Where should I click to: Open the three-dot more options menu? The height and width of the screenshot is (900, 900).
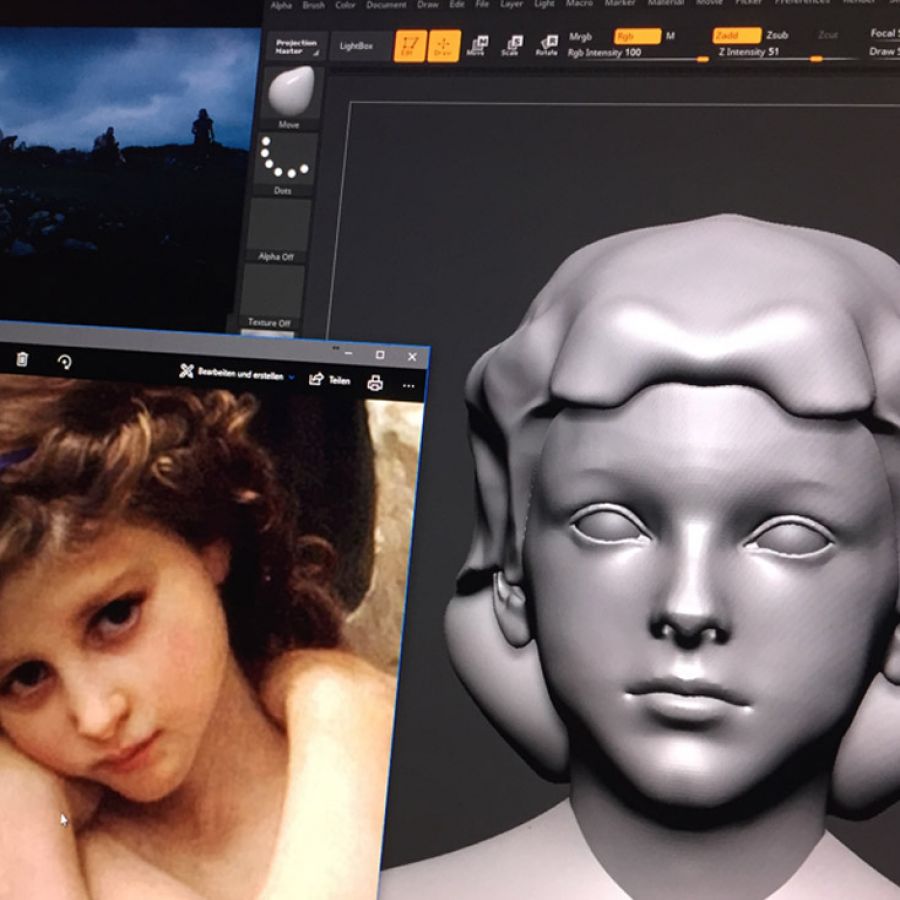[x=408, y=385]
